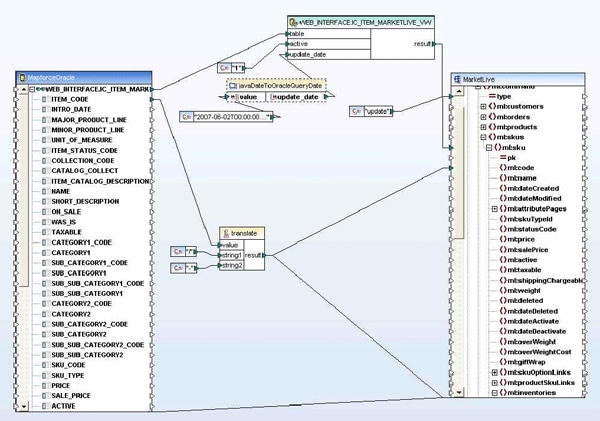The width and height of the screenshot is (600, 421).
Task: Click the MapforceOracle component title icon
Action: click(x=22, y=78)
